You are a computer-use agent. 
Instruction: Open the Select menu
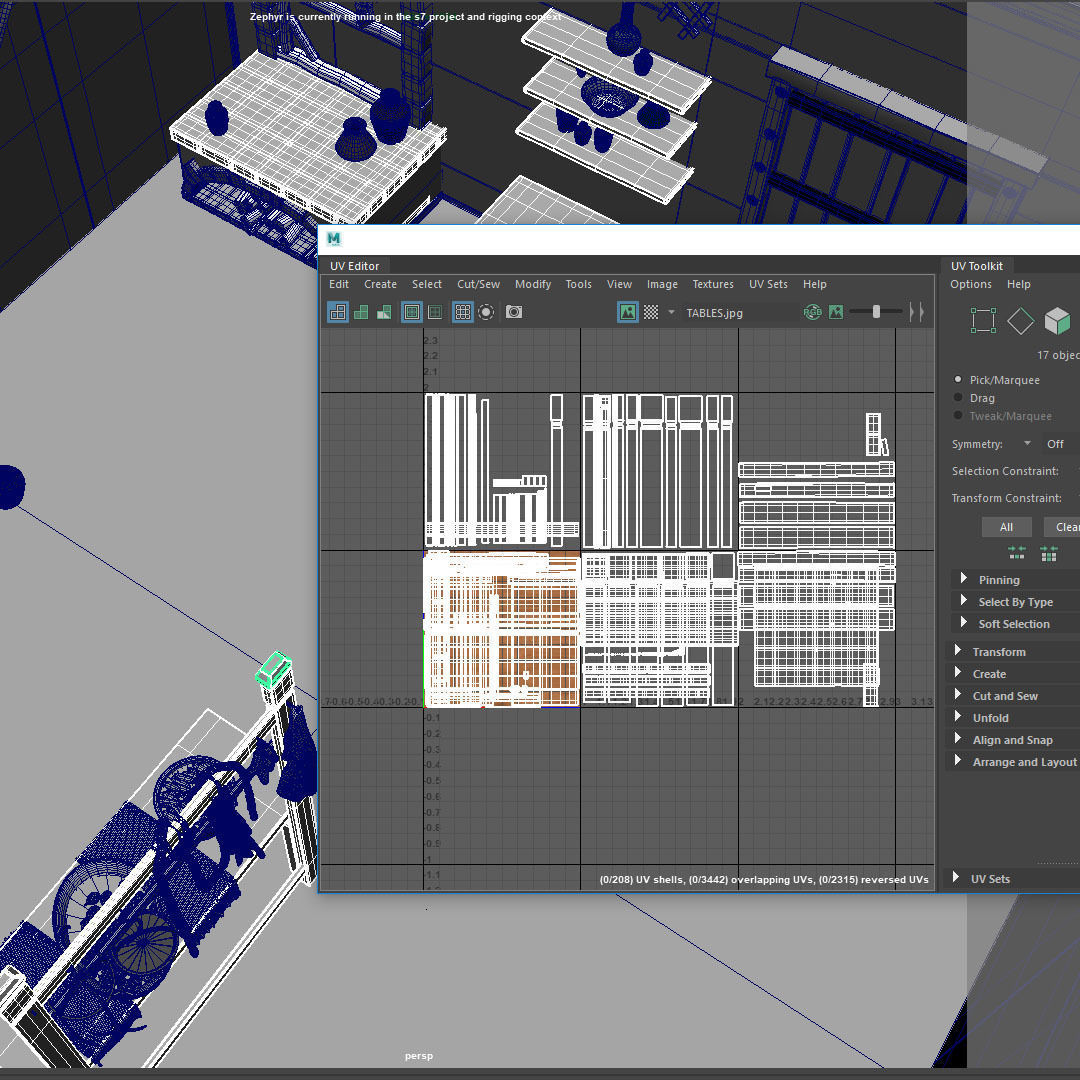coord(427,284)
